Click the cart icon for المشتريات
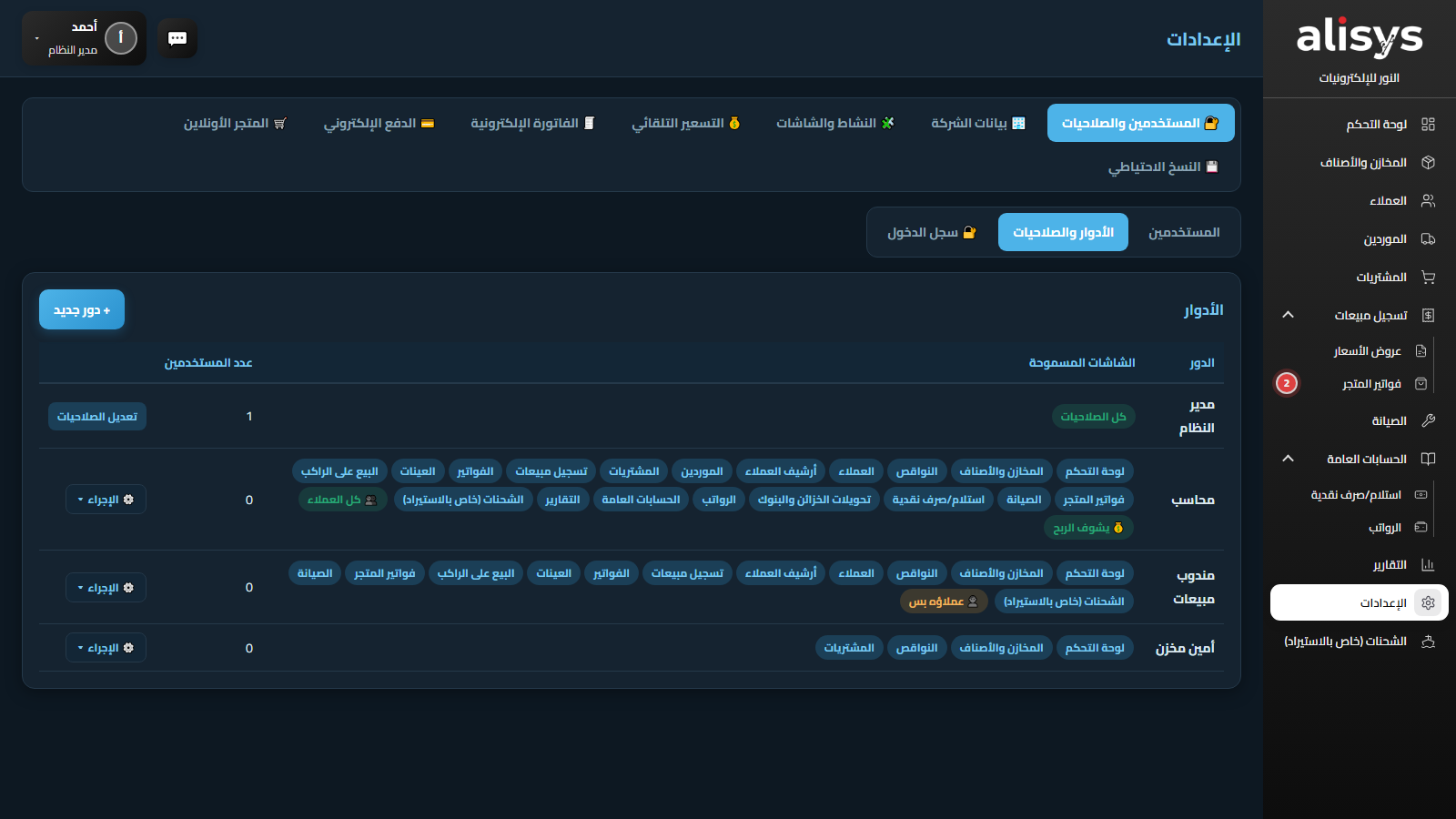Viewport: 1456px width, 819px height. click(x=1428, y=277)
